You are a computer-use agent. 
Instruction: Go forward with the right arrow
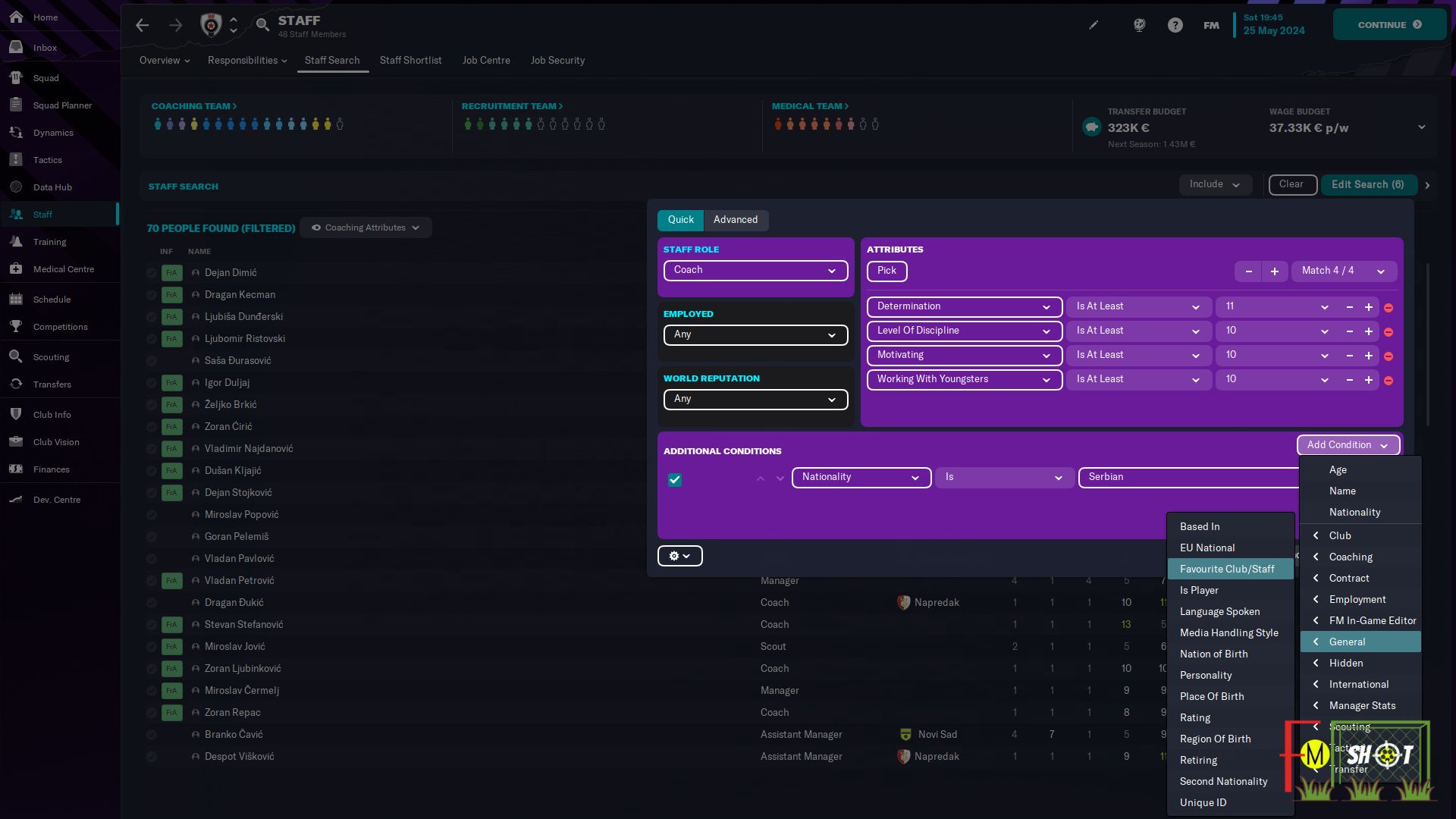pyautogui.click(x=175, y=25)
